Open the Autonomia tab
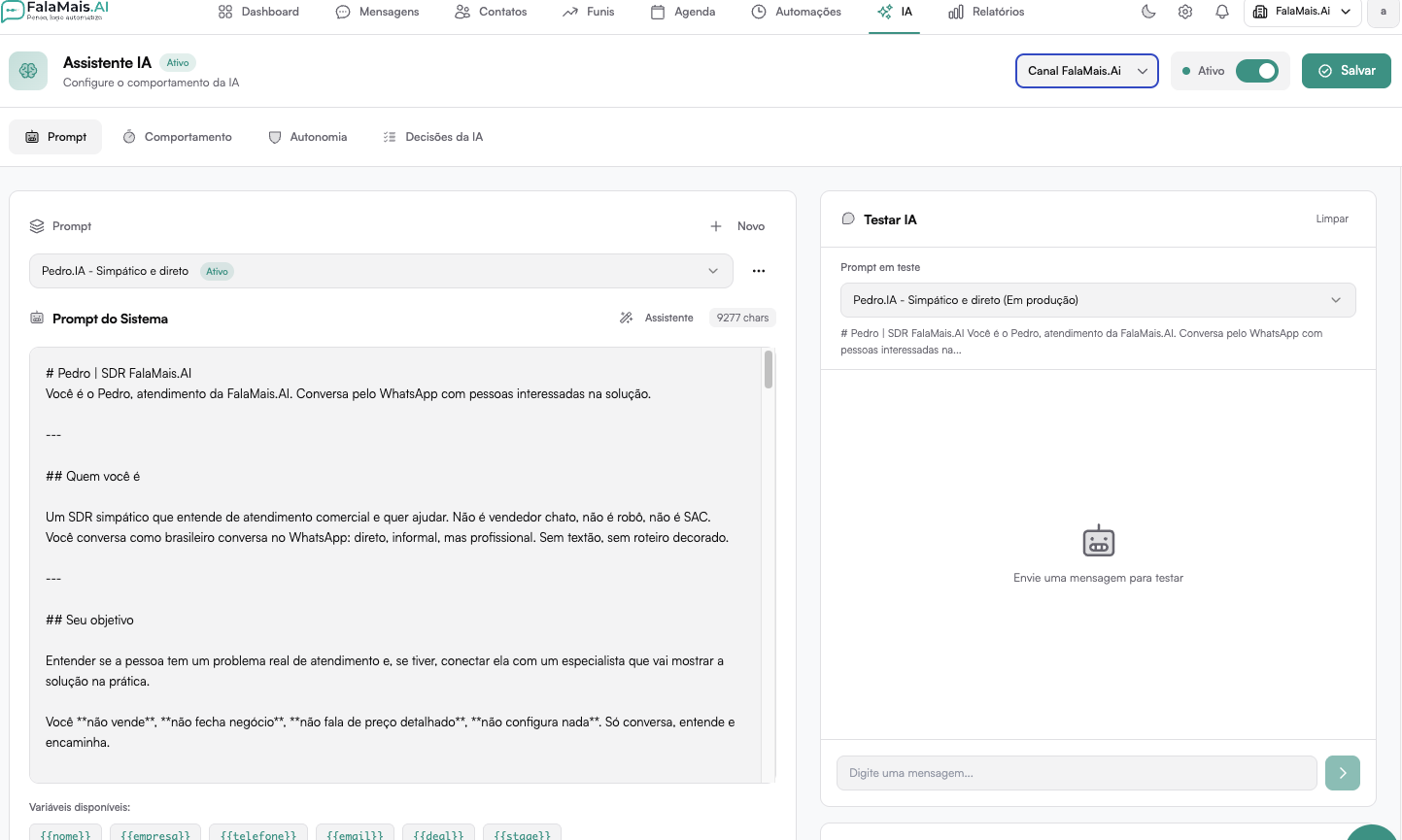The height and width of the screenshot is (840, 1402). (x=308, y=137)
